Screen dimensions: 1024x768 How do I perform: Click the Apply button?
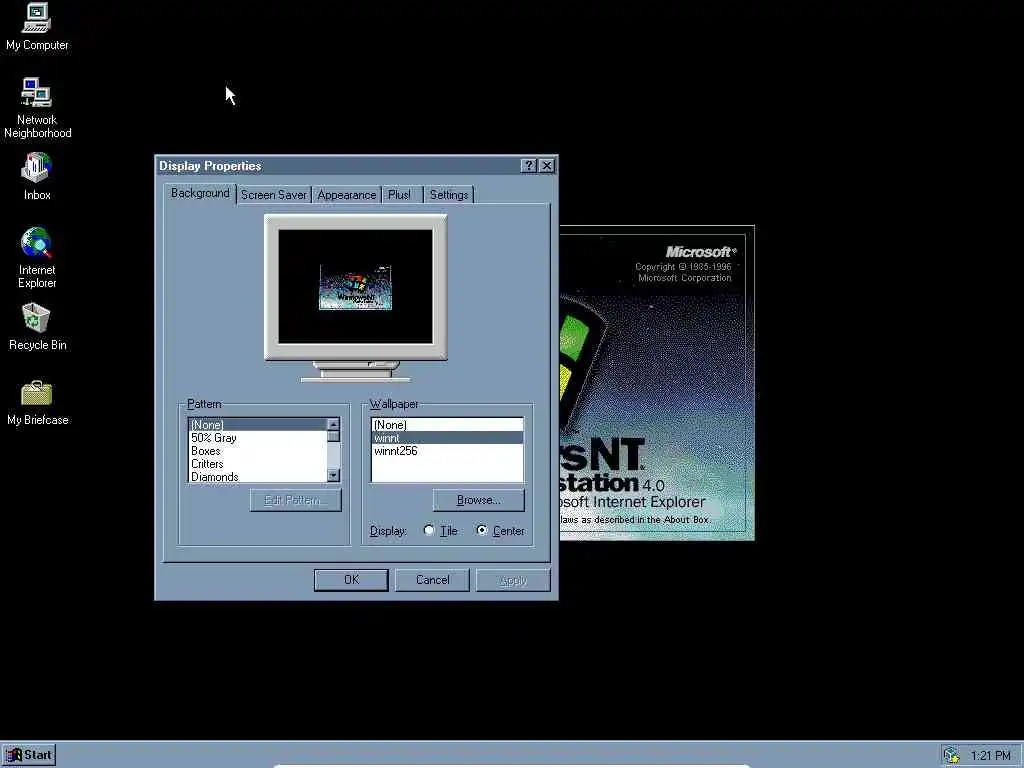point(513,580)
